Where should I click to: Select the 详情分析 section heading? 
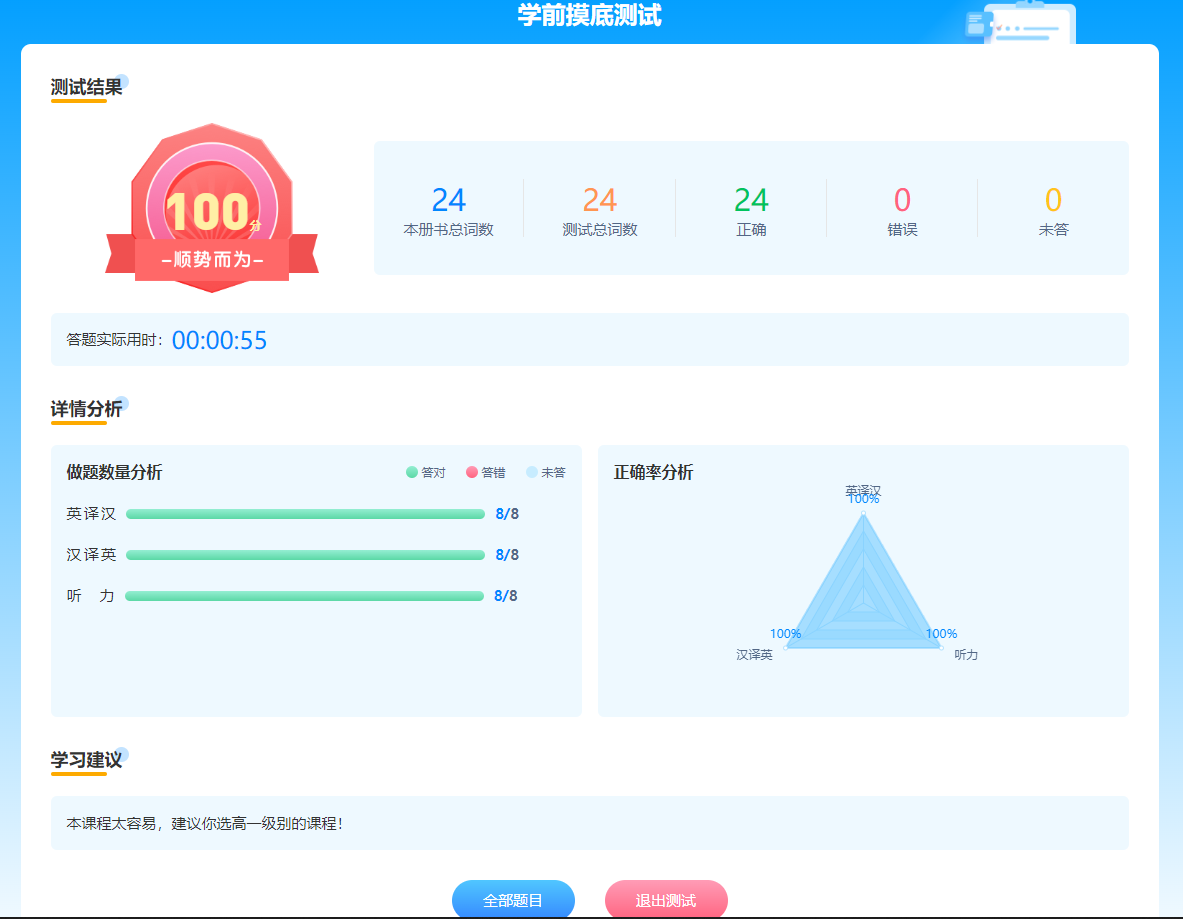pyautogui.click(x=86, y=409)
